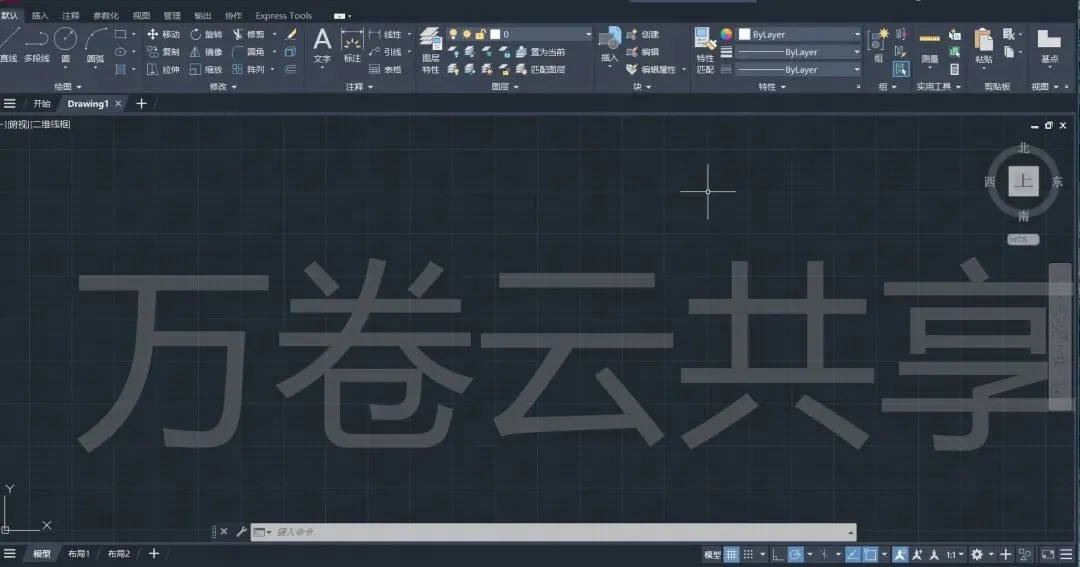The width and height of the screenshot is (1080, 567).
Task: Toggle layer on/off lightbulb icon
Action: tap(453, 34)
